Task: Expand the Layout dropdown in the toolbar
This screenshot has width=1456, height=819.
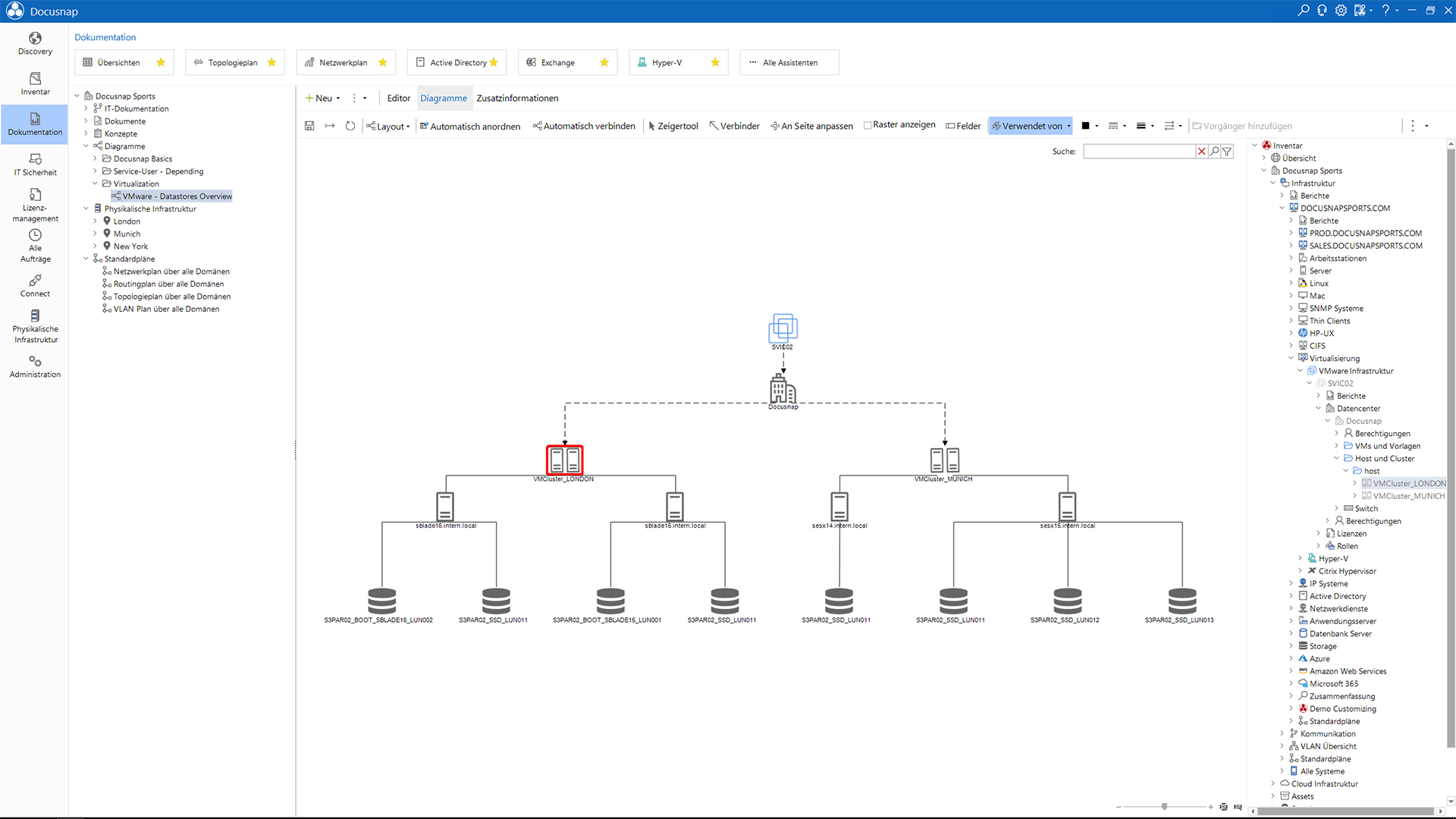Action: click(388, 126)
